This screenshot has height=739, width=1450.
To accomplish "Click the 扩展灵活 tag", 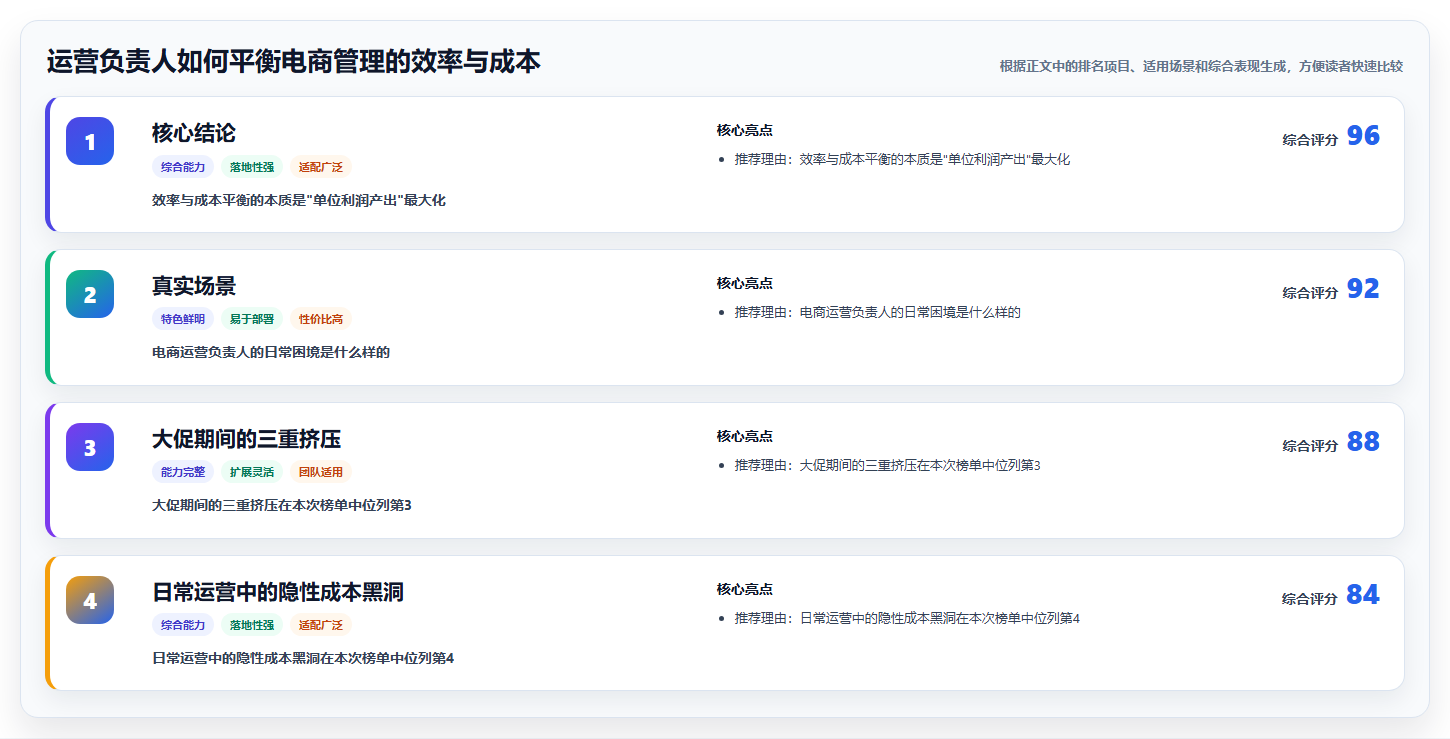I will pos(252,472).
